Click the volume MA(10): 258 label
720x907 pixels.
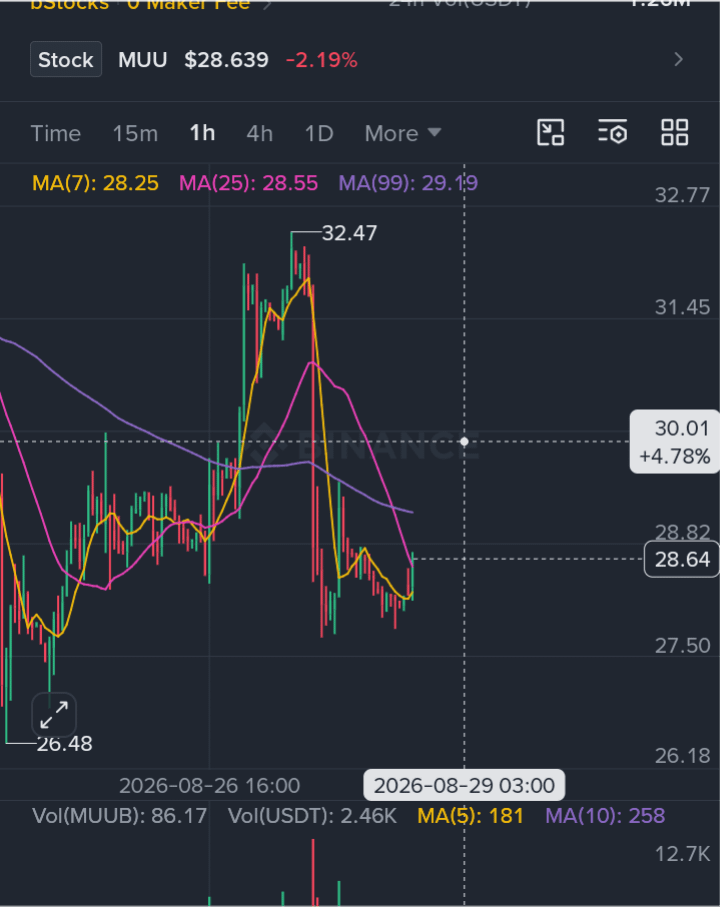click(x=605, y=816)
